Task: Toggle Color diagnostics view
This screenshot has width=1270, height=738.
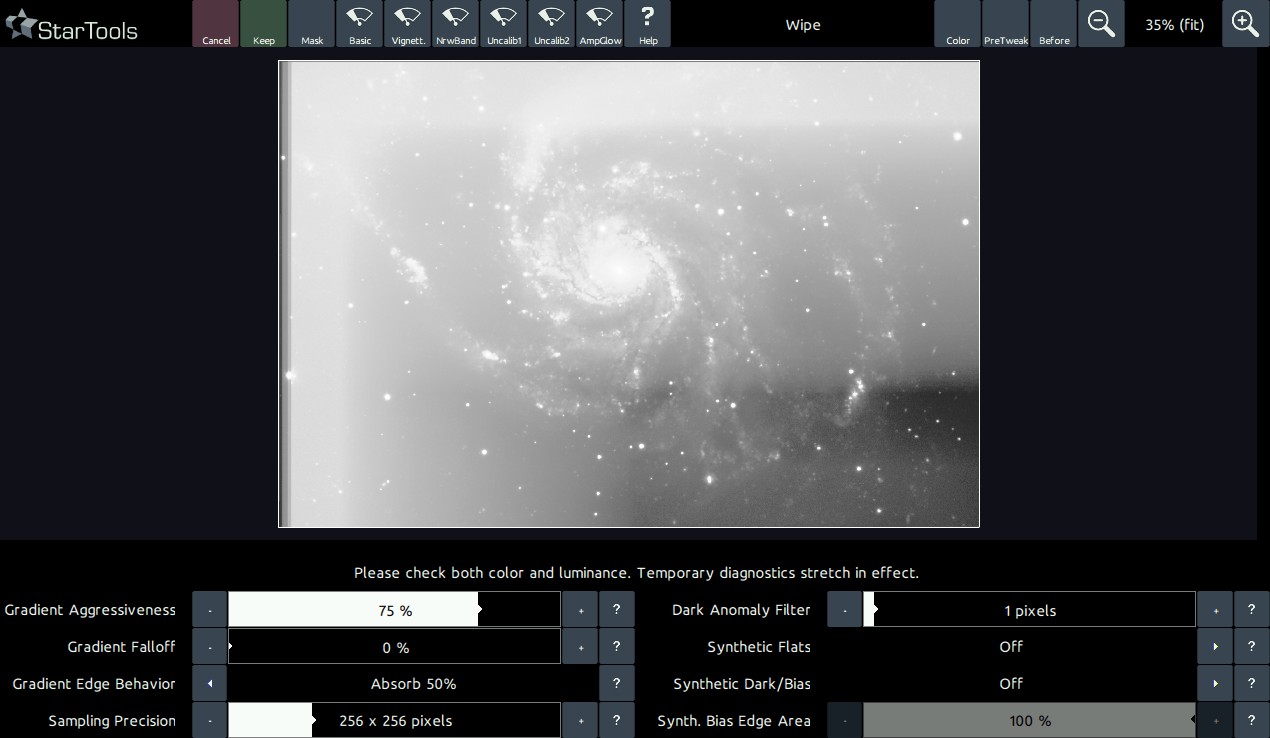Action: [x=958, y=24]
